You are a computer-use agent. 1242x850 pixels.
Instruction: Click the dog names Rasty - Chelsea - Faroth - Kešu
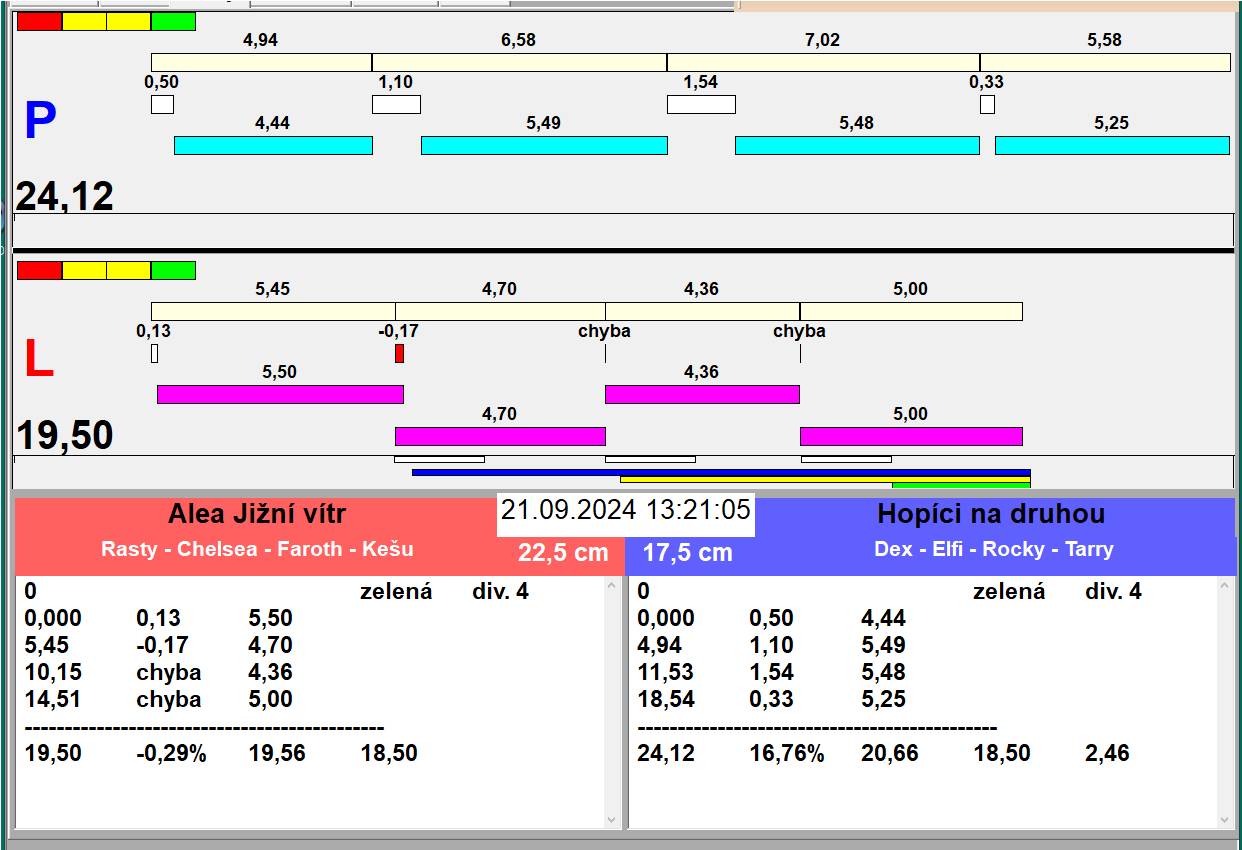point(257,549)
